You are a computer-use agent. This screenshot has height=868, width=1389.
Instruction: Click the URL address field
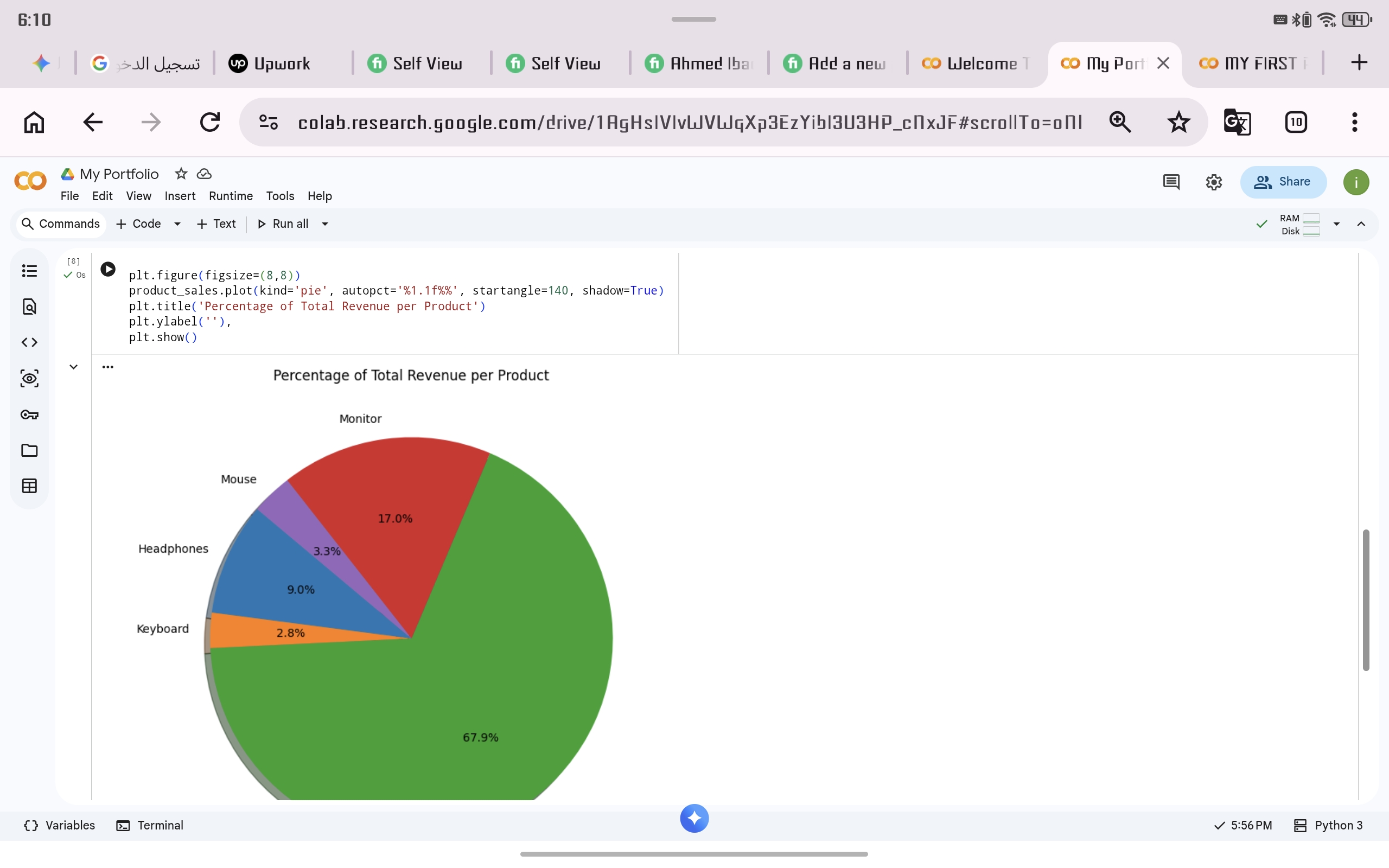[x=690, y=122]
